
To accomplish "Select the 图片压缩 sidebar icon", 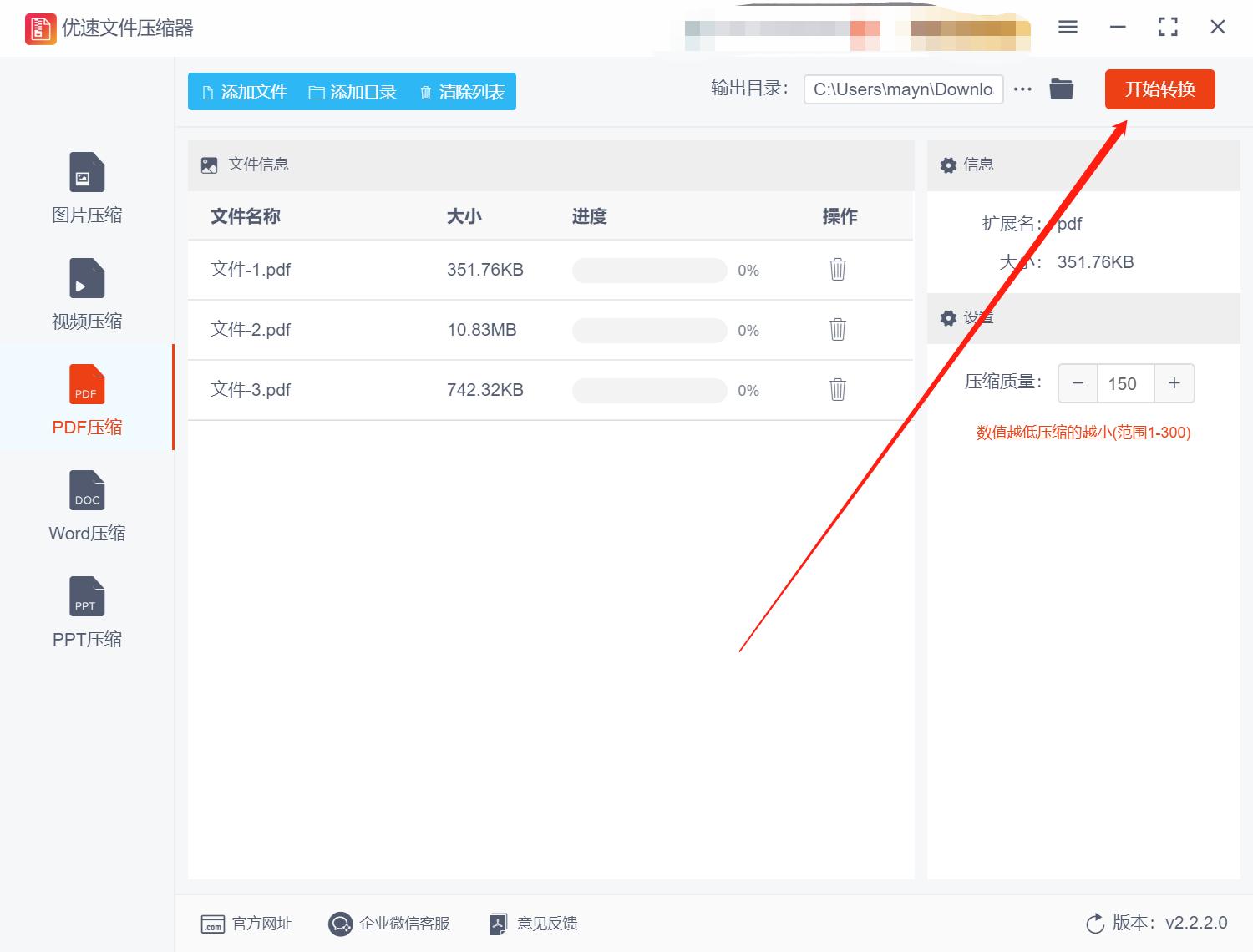I will [86, 171].
